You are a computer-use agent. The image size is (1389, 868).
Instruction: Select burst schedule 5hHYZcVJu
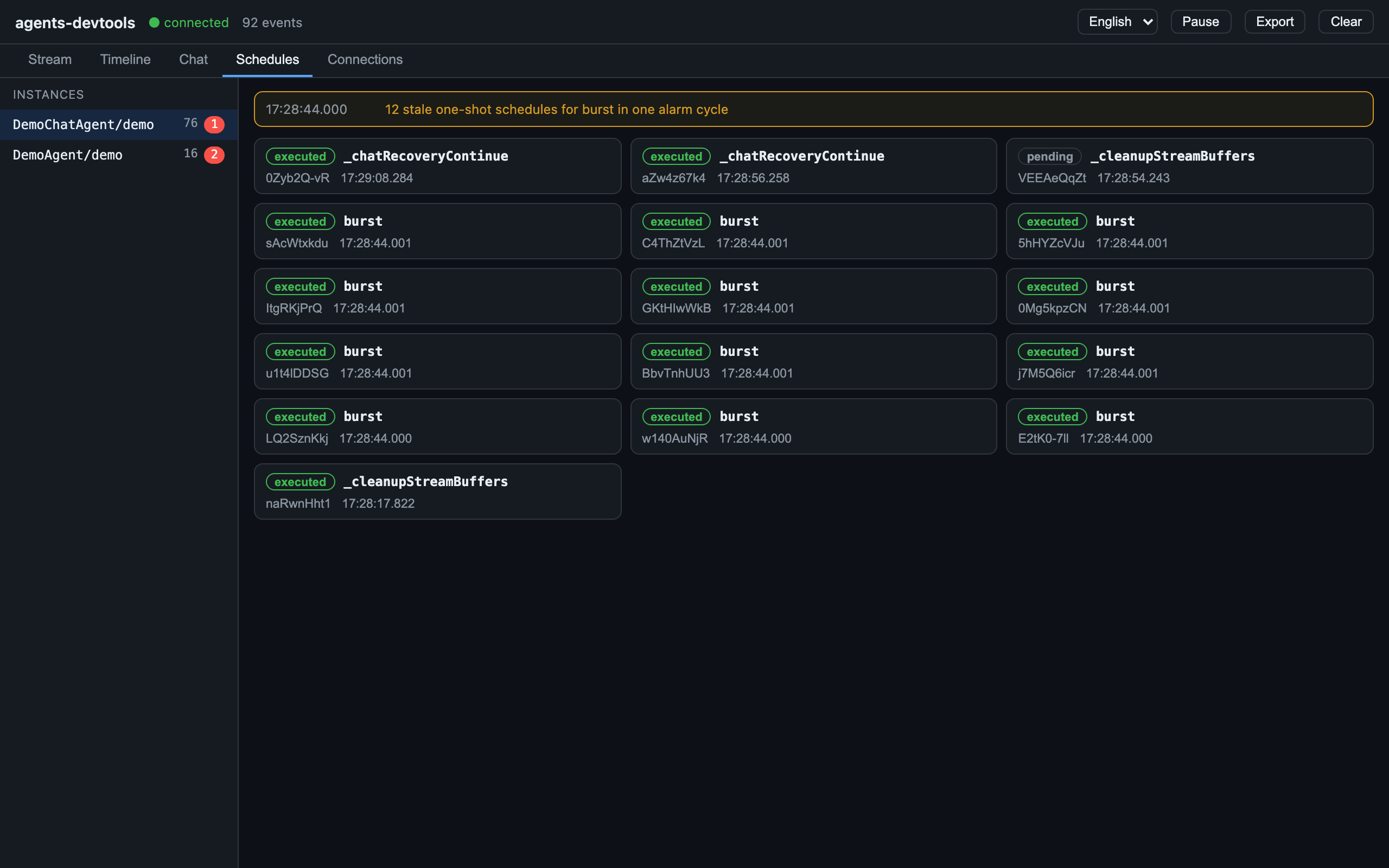1189,231
